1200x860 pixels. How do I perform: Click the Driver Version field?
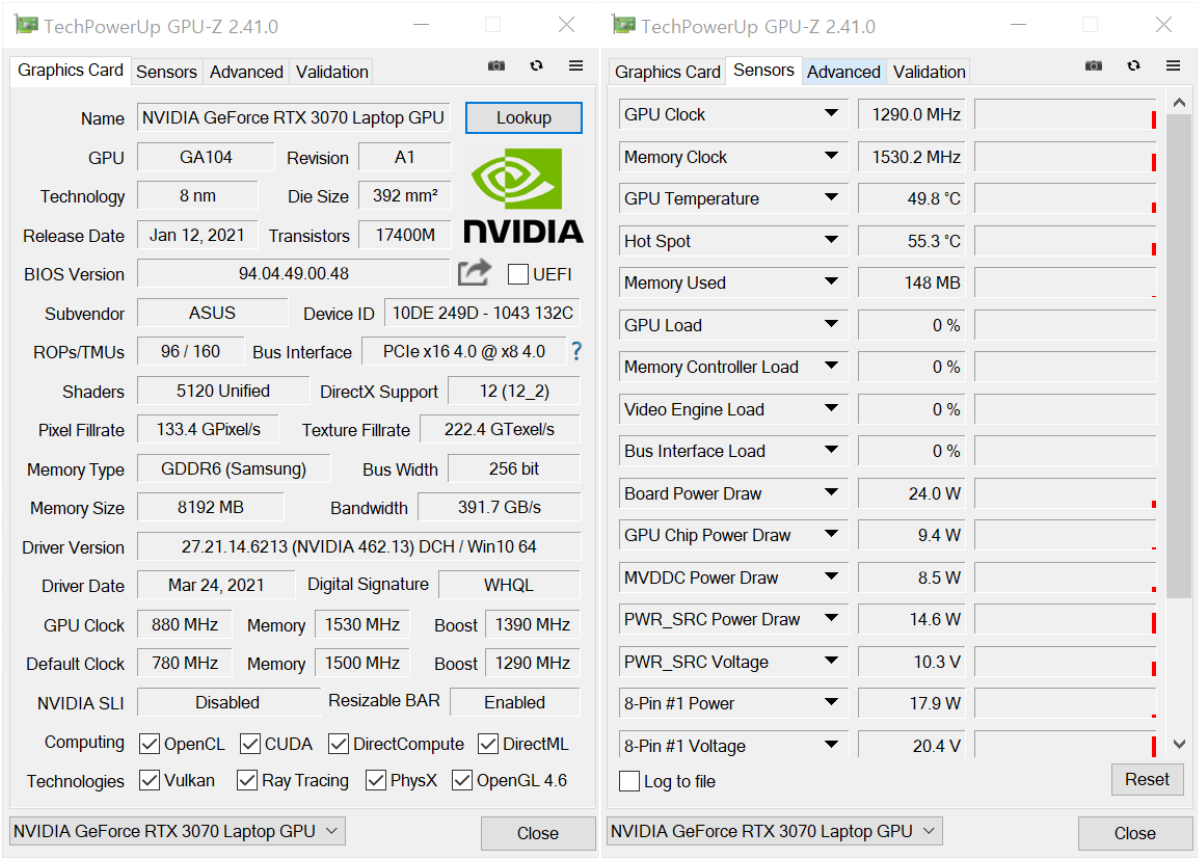[x=358, y=547]
